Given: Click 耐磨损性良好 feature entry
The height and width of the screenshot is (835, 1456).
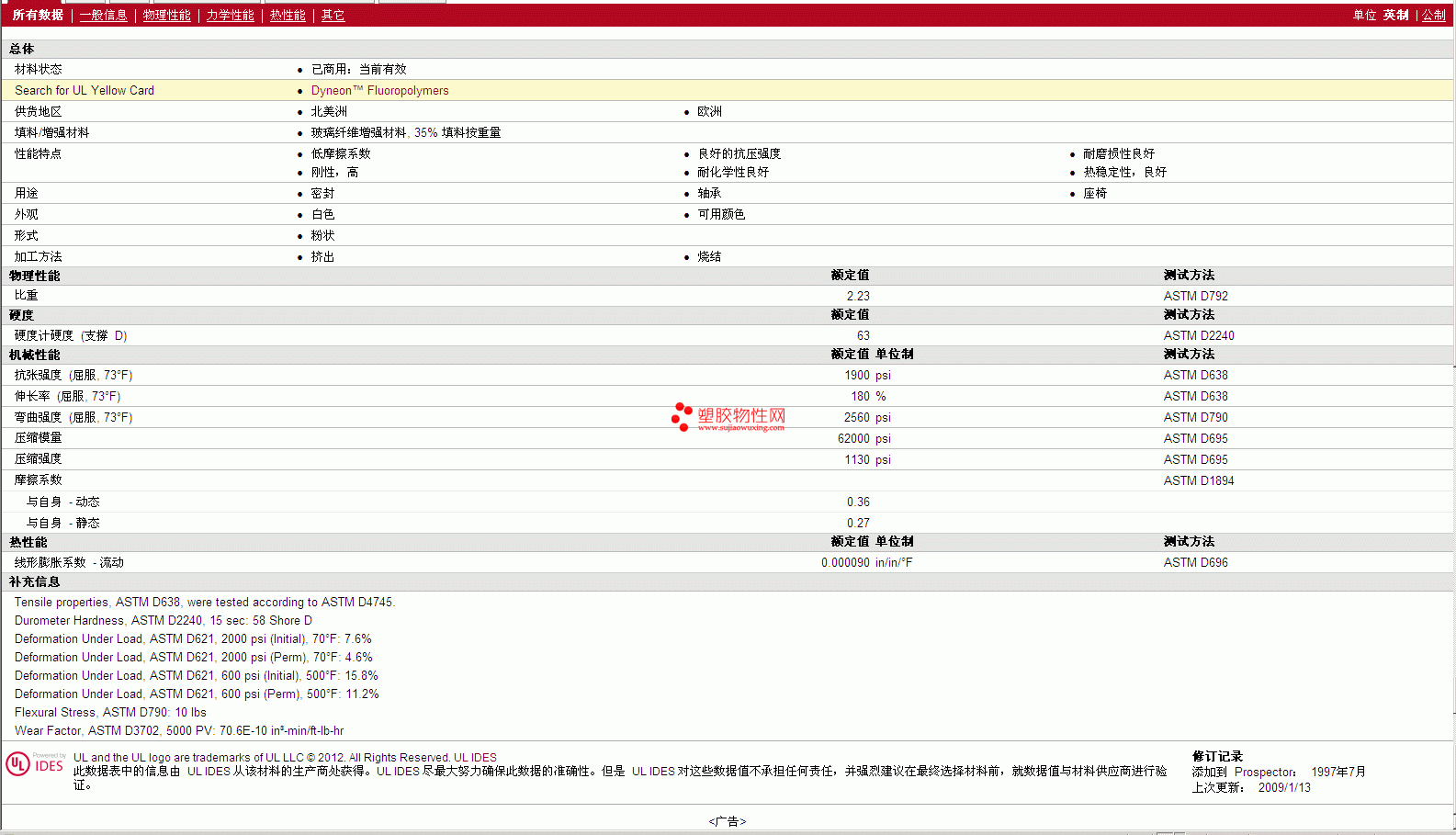Looking at the screenshot, I should [x=1119, y=154].
